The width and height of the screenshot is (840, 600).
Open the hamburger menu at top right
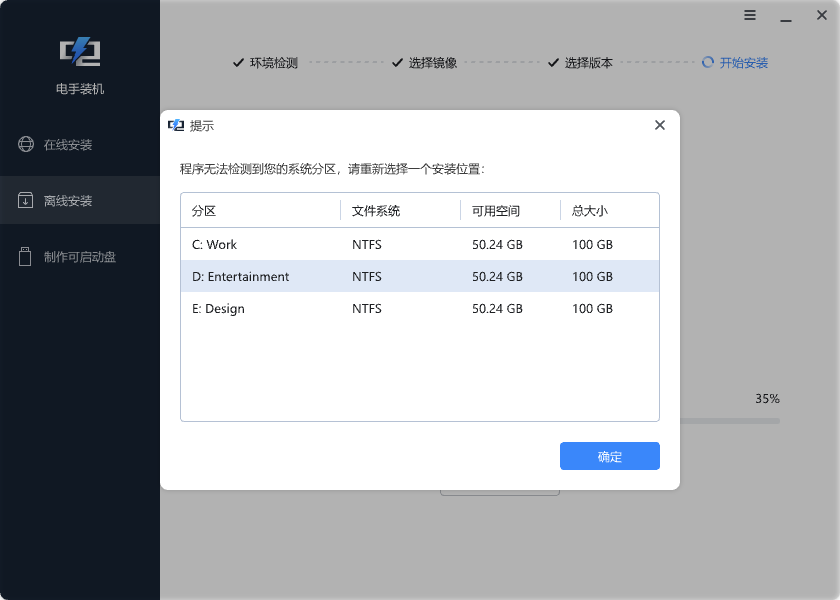pos(749,16)
